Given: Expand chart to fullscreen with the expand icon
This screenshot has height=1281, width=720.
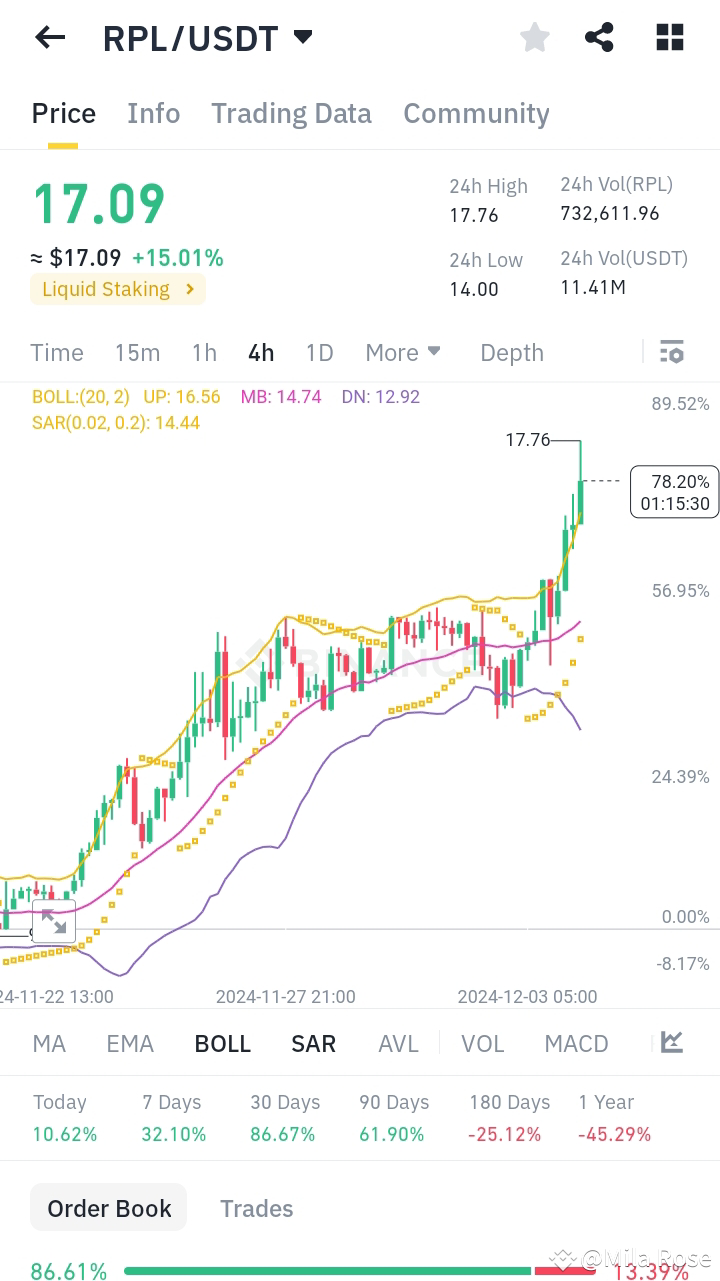Looking at the screenshot, I should pyautogui.click(x=54, y=922).
